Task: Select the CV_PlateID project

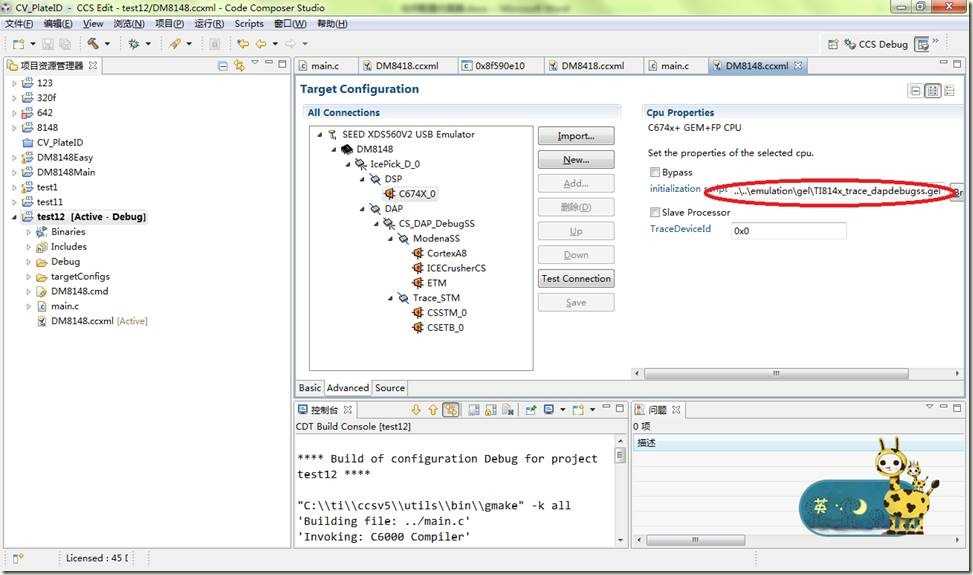Action: click(60, 143)
